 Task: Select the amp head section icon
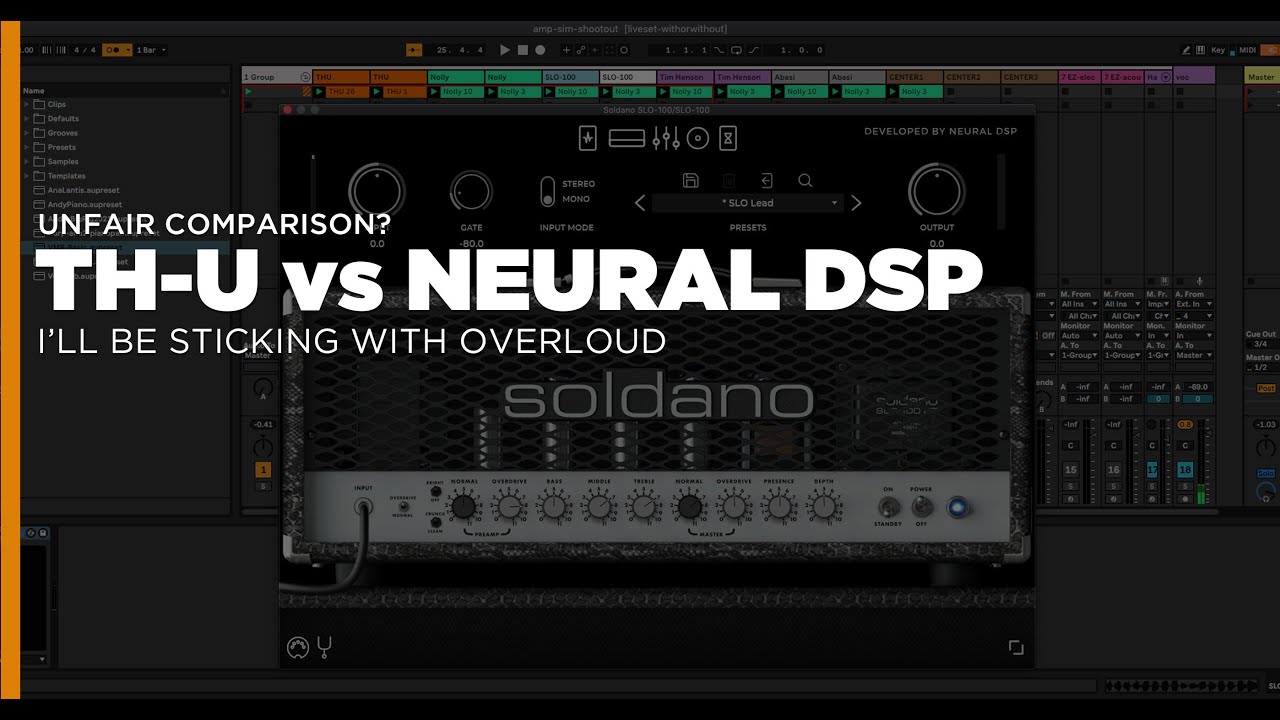coord(626,139)
